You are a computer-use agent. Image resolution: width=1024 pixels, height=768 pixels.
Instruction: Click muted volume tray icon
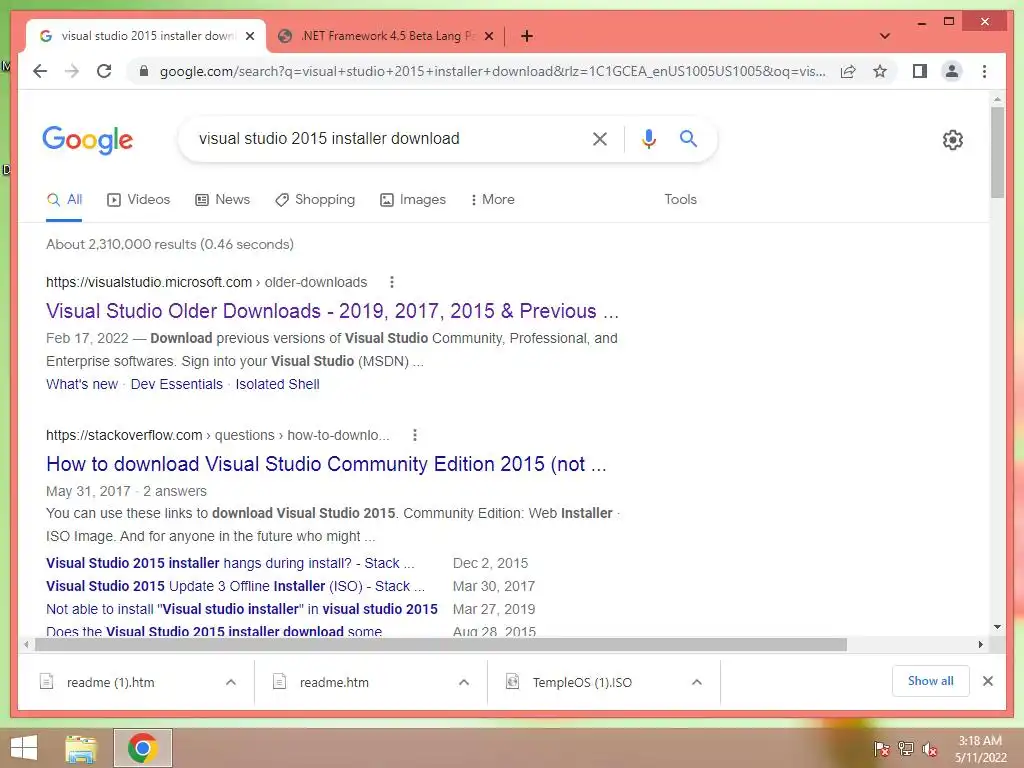click(x=929, y=749)
